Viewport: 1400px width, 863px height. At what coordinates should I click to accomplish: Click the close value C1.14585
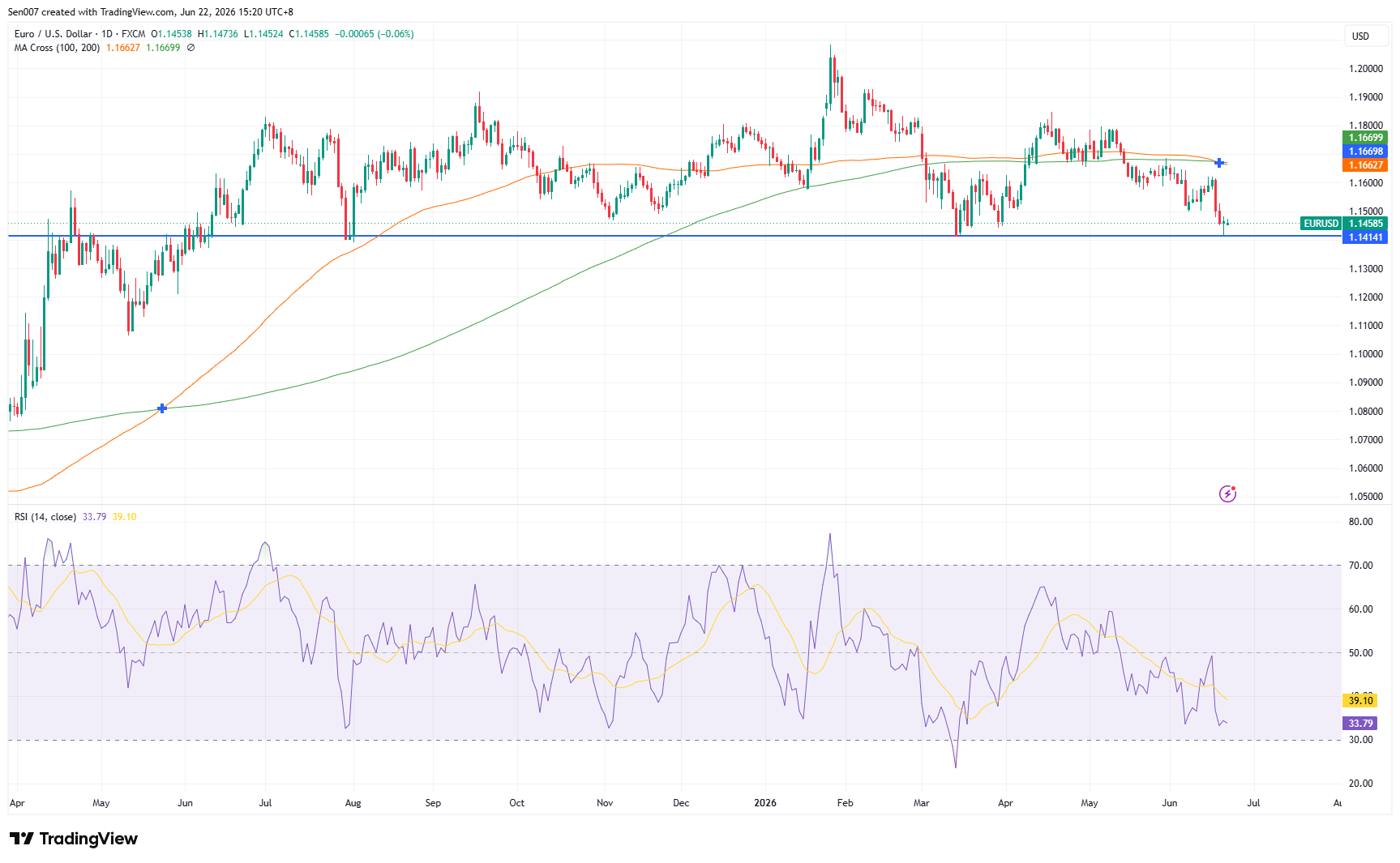click(309, 34)
